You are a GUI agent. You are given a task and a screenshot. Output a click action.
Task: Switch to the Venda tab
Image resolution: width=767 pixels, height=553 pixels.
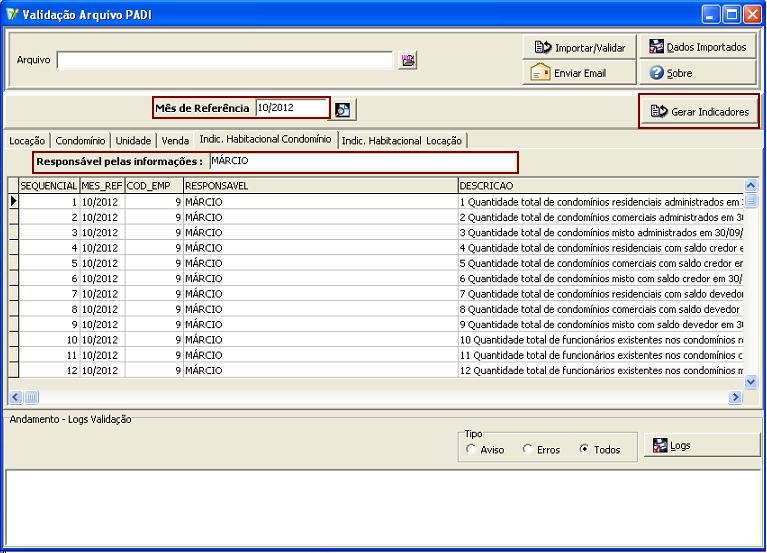pos(175,141)
